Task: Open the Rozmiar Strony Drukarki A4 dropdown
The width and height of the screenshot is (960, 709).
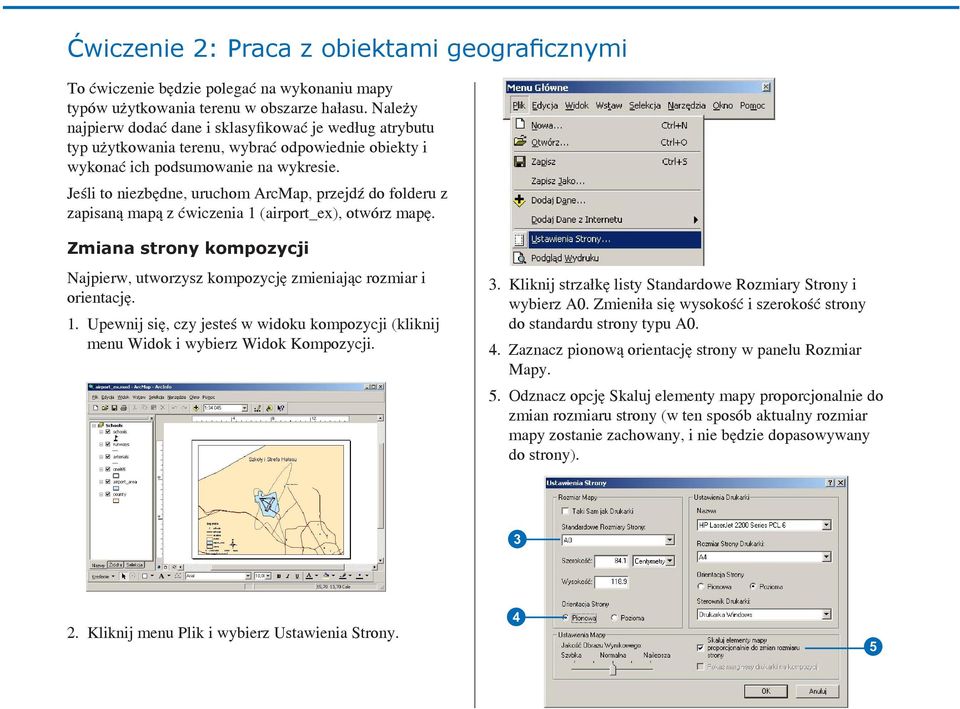Action: pos(827,557)
